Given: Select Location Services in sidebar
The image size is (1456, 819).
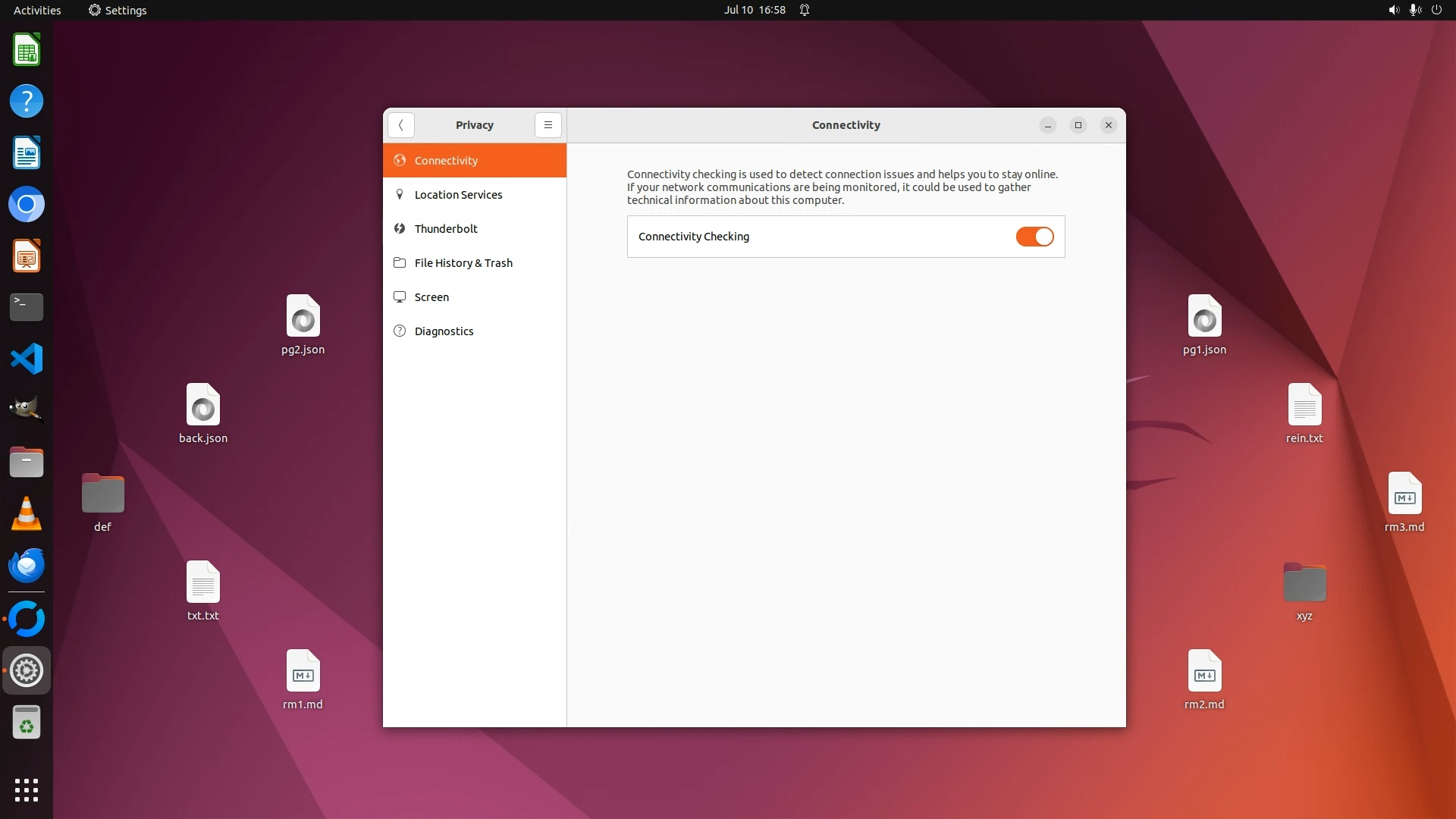Looking at the screenshot, I should pos(458,195).
